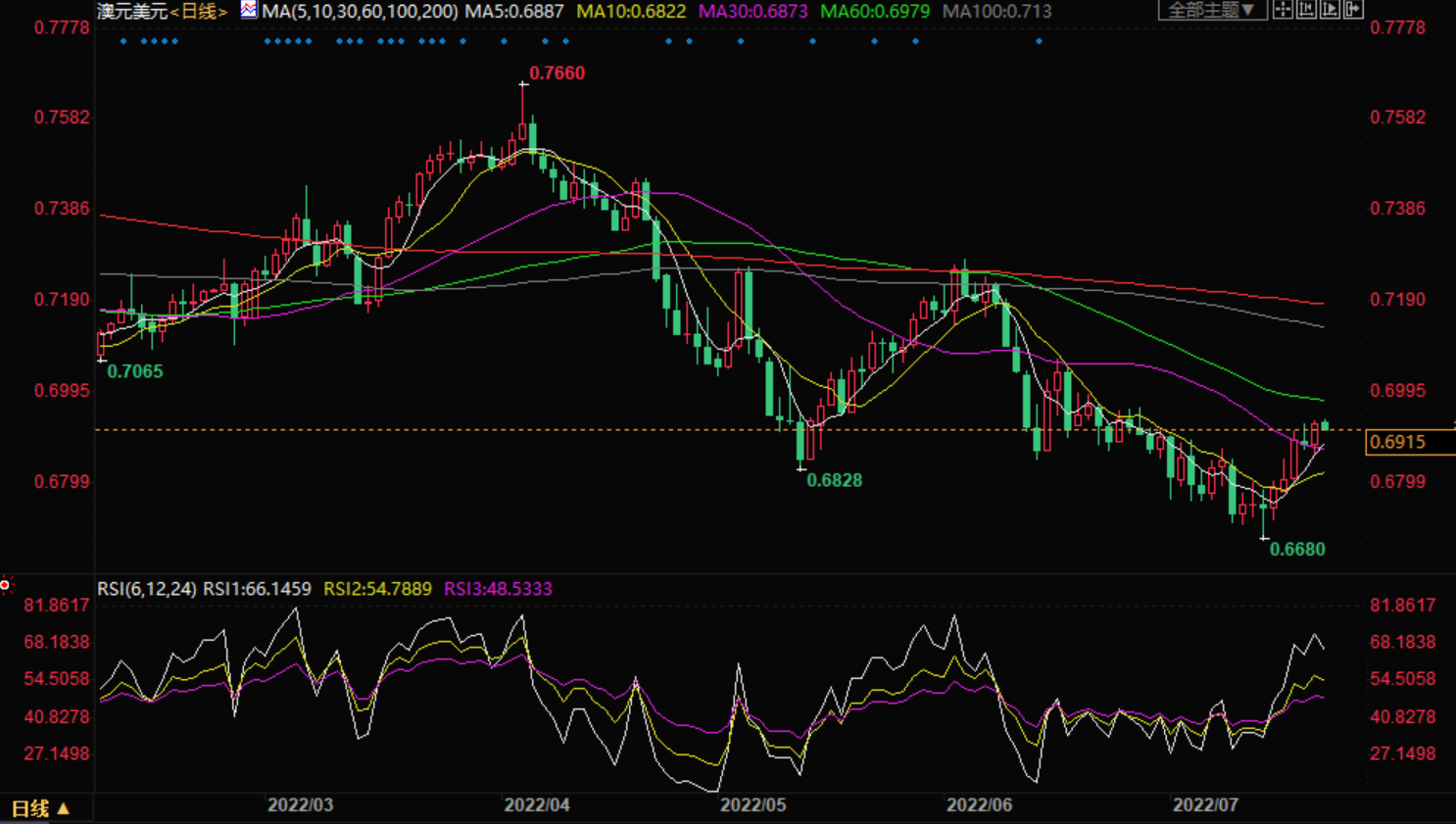Click 27.1498 on the right RSI axis

click(1403, 754)
